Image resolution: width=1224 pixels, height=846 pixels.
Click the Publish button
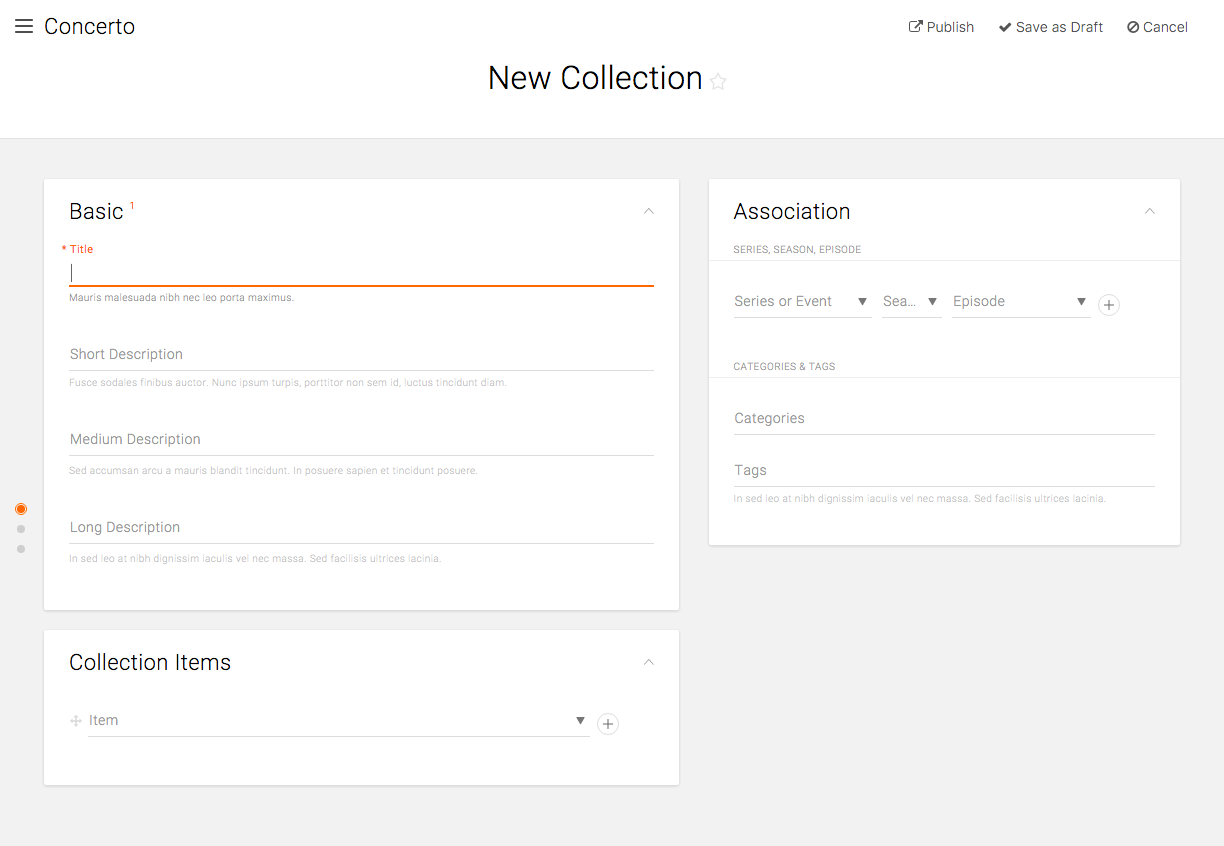[x=941, y=27]
